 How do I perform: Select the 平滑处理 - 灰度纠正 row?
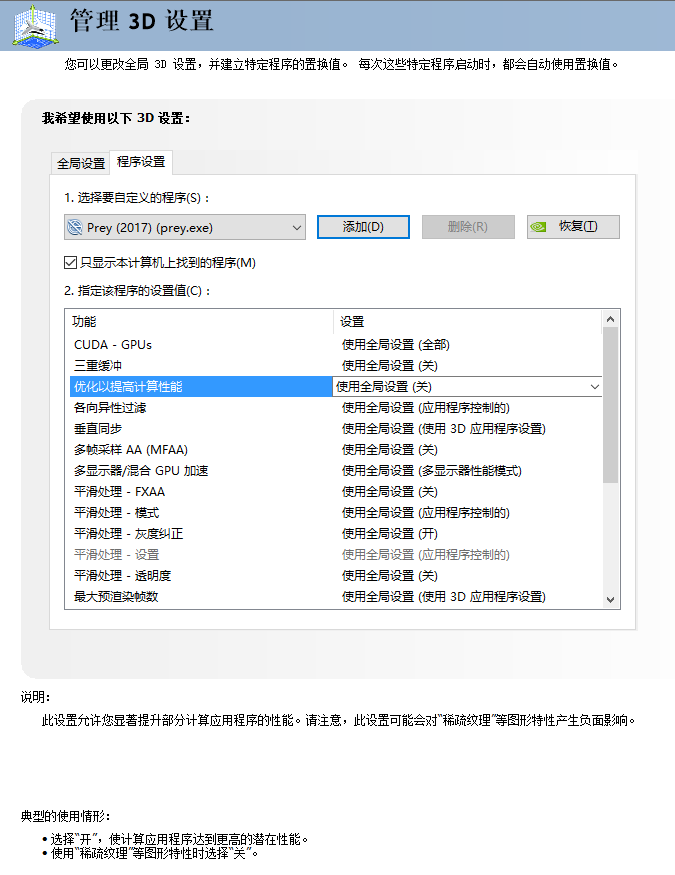pyautogui.click(x=336, y=534)
